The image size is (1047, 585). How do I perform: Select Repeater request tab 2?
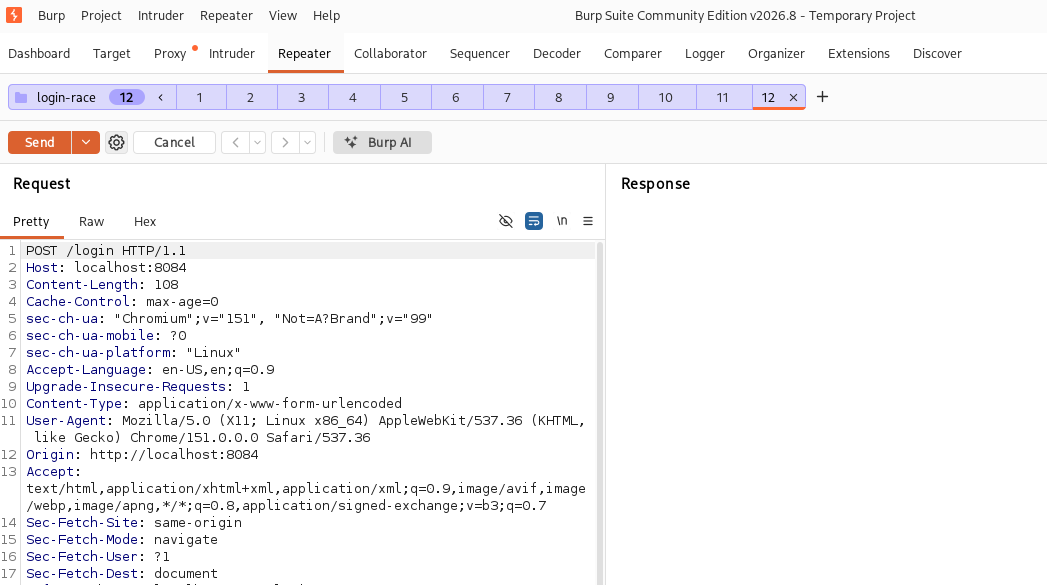pyautogui.click(x=250, y=98)
